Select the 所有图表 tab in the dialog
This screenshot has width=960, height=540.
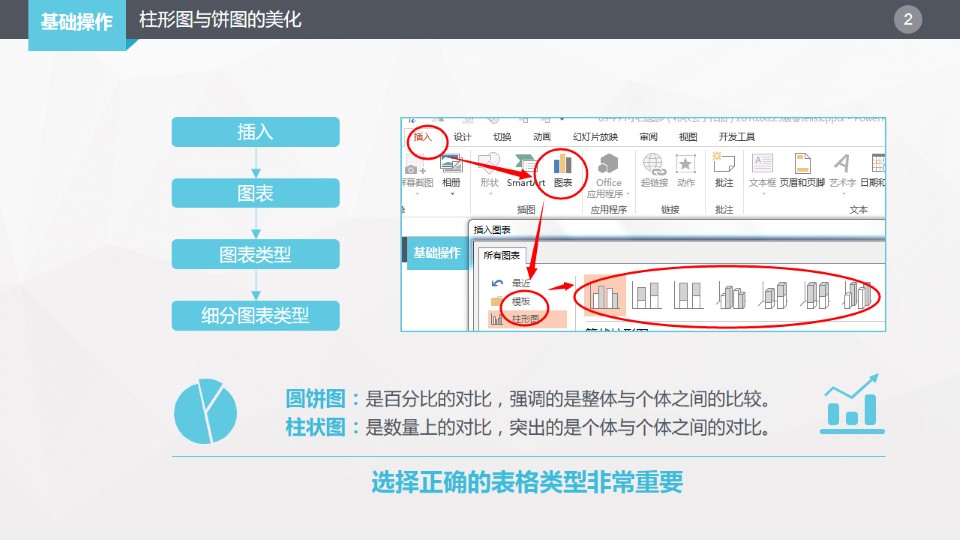[499, 255]
